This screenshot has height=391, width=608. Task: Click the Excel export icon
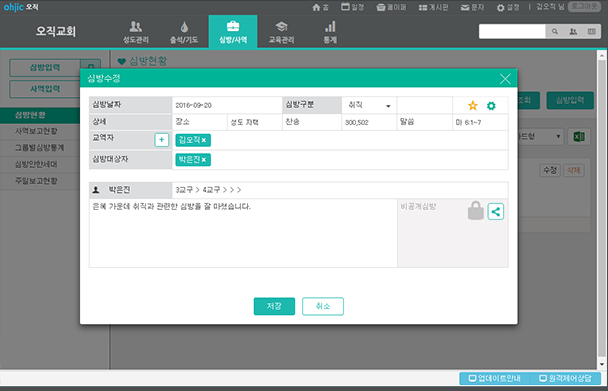(x=579, y=137)
